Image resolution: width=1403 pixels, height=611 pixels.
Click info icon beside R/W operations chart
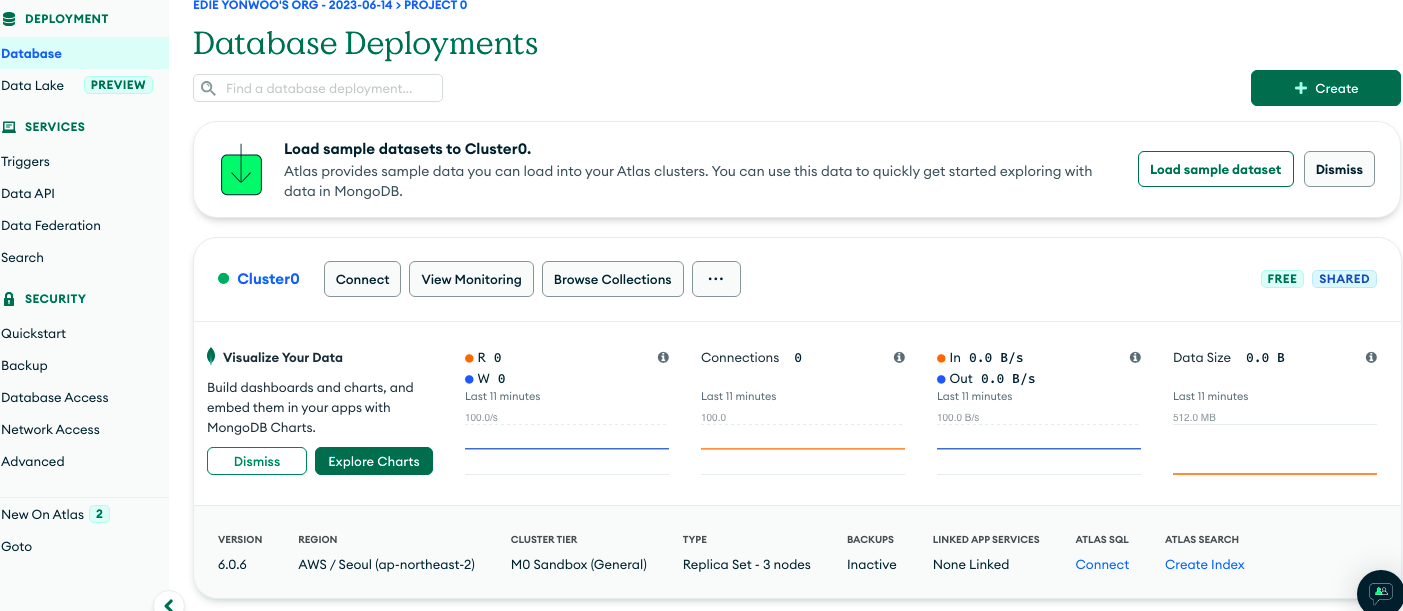coord(663,357)
